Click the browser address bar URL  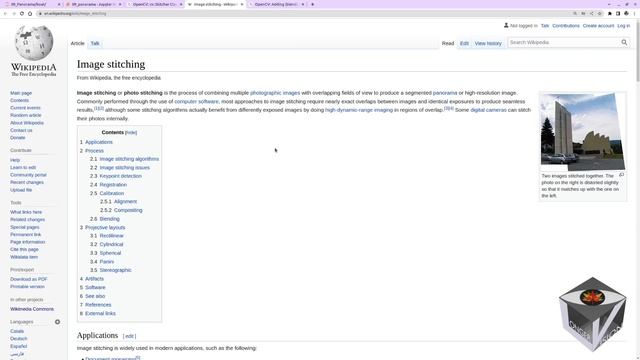[x=75, y=13]
